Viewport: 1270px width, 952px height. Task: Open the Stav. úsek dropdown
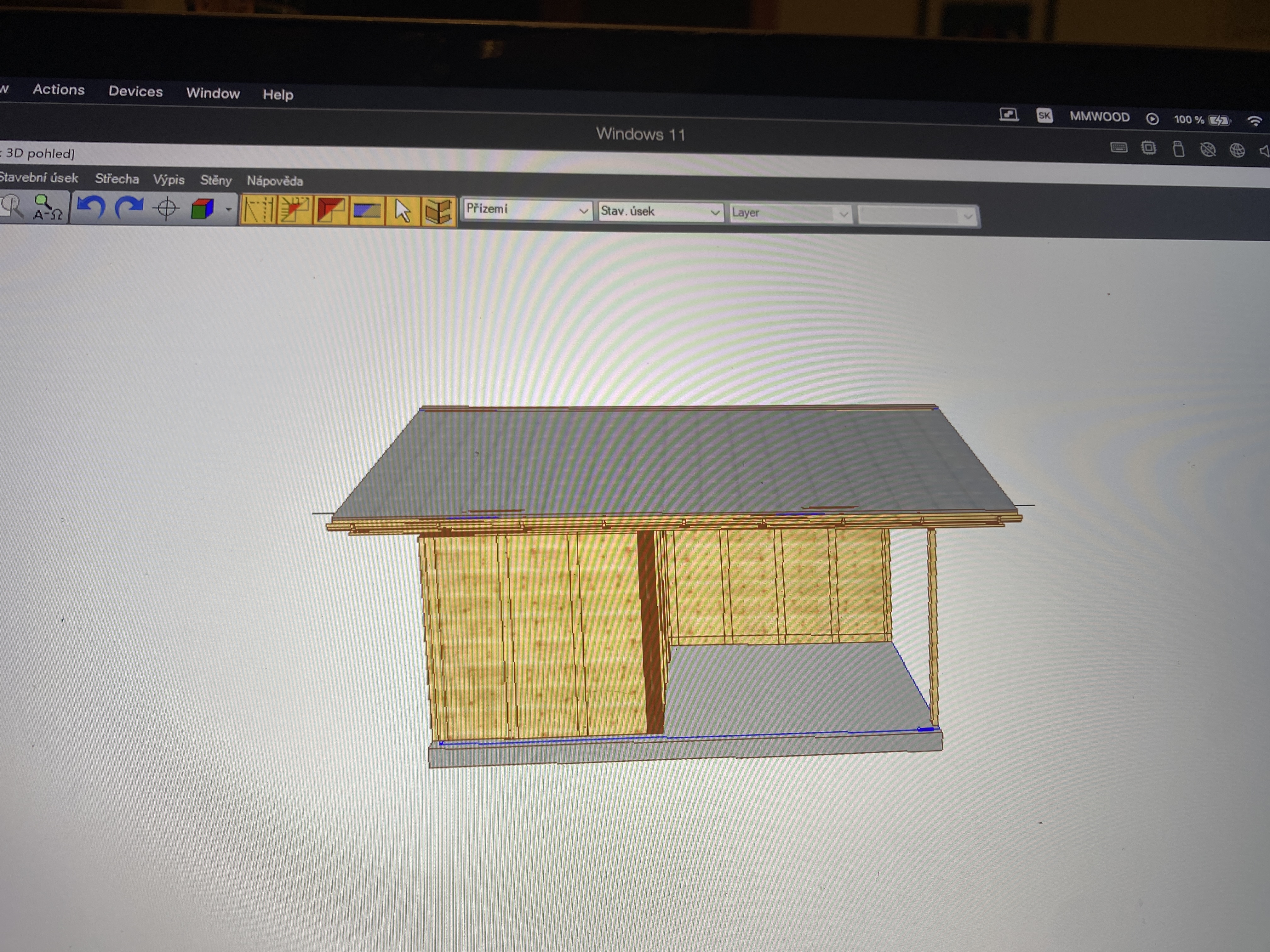(660, 212)
